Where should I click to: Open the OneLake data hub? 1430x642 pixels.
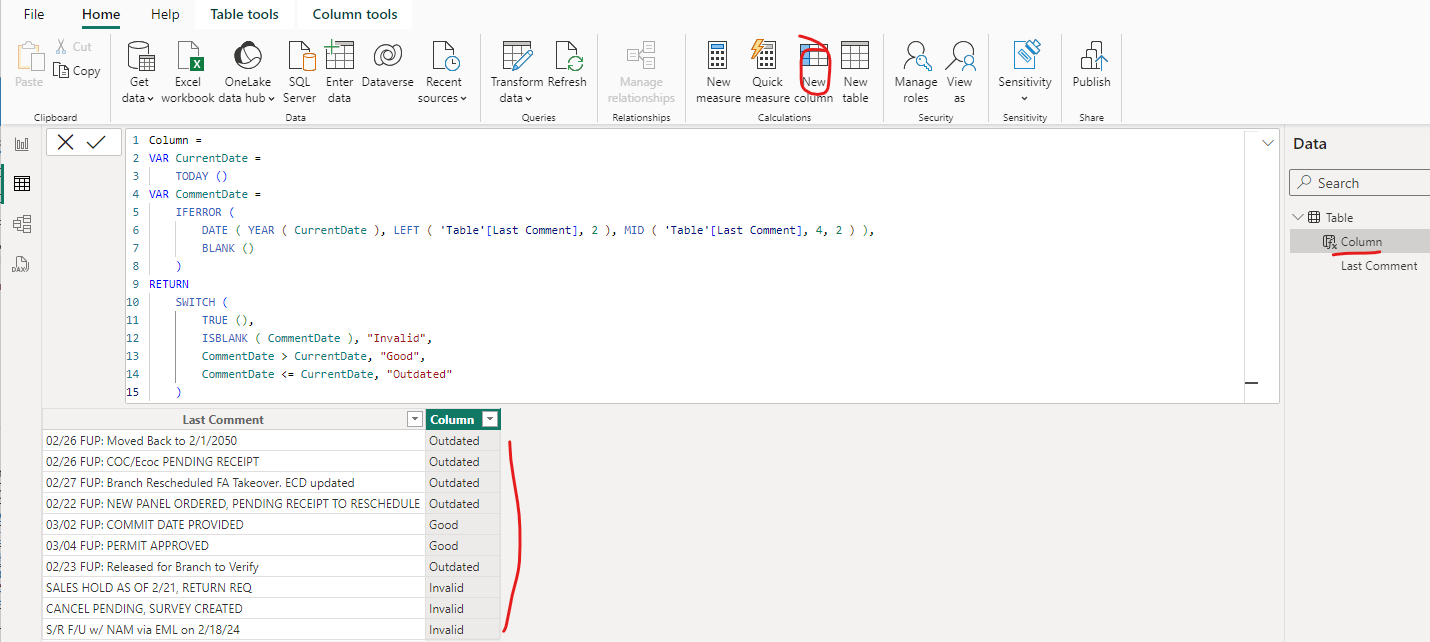pos(247,73)
